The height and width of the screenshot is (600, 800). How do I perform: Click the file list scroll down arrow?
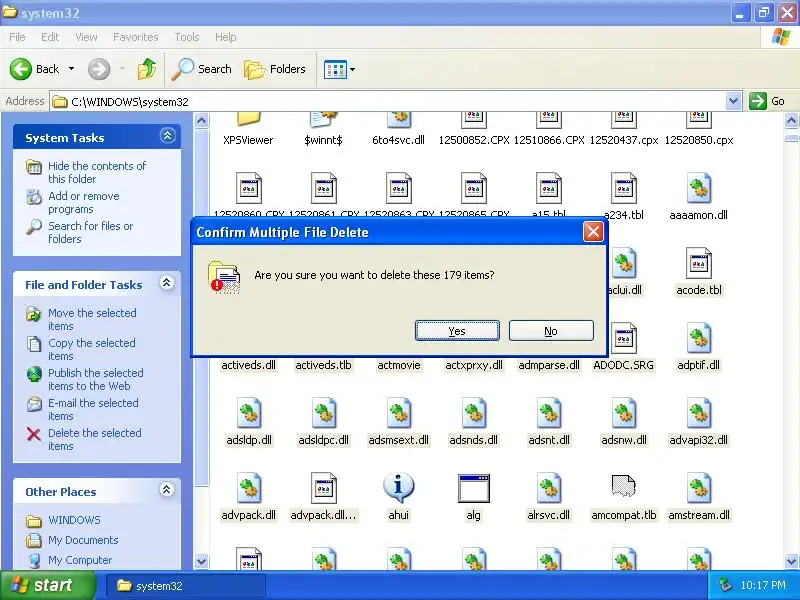coord(791,562)
